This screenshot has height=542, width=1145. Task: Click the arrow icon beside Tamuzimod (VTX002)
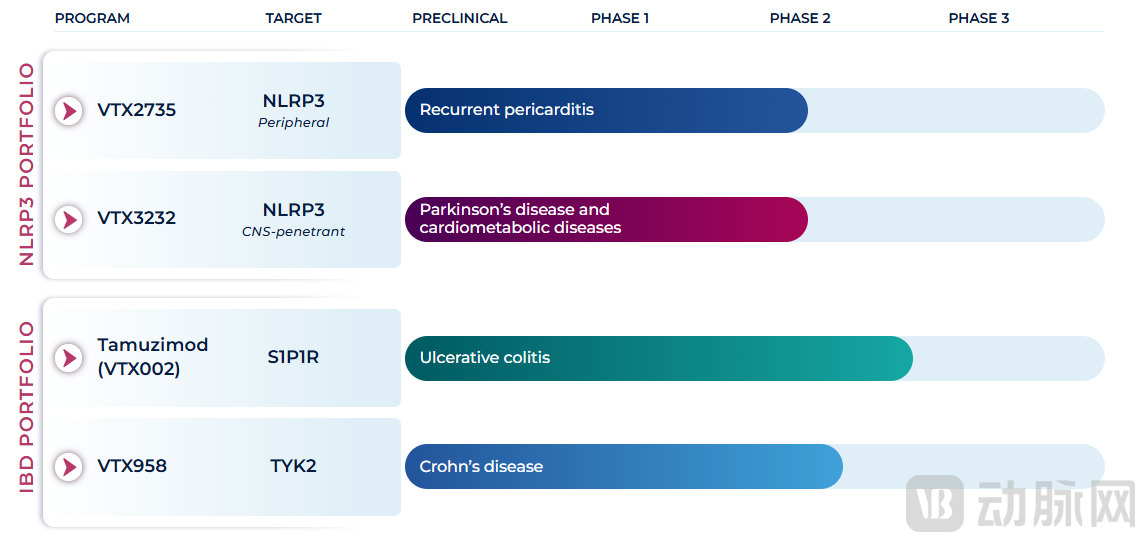tap(69, 358)
